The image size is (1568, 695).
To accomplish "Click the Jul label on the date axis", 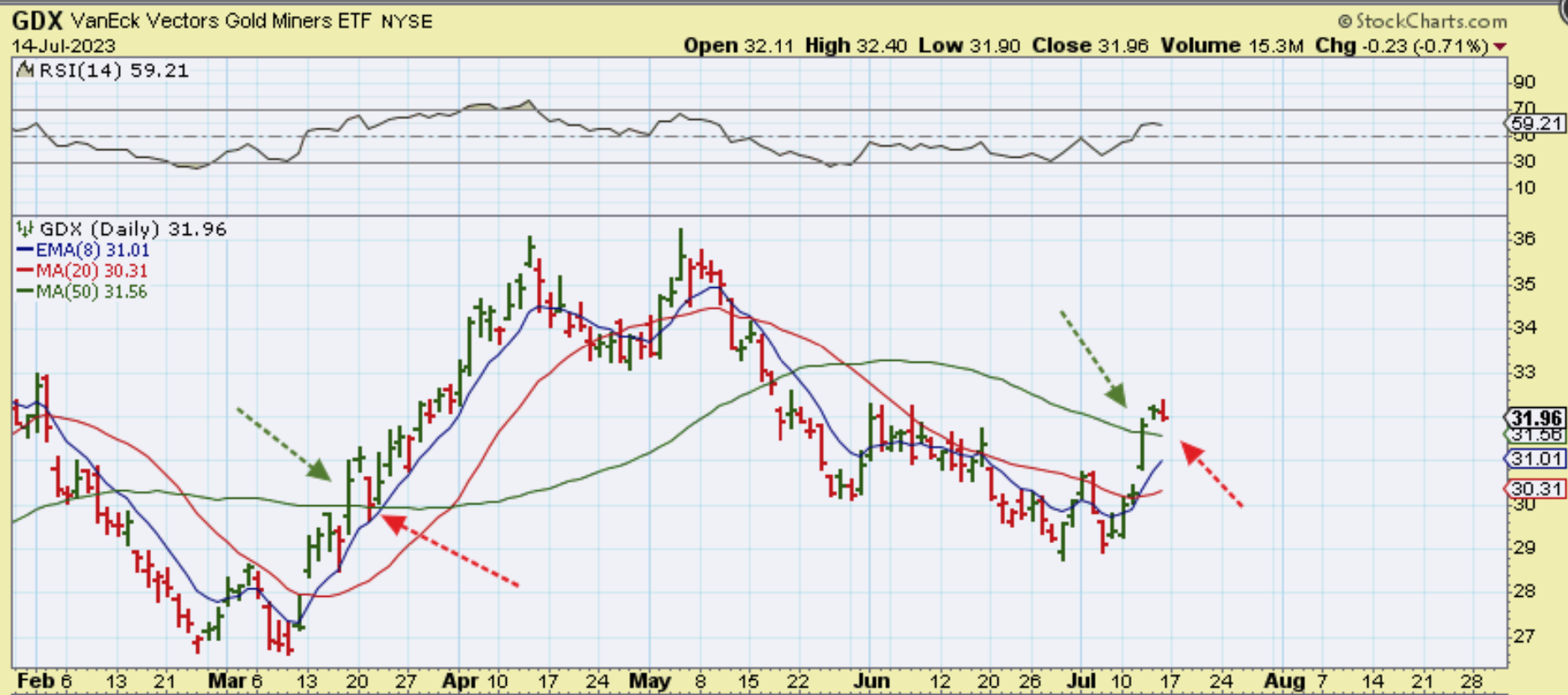I will (x=1082, y=681).
